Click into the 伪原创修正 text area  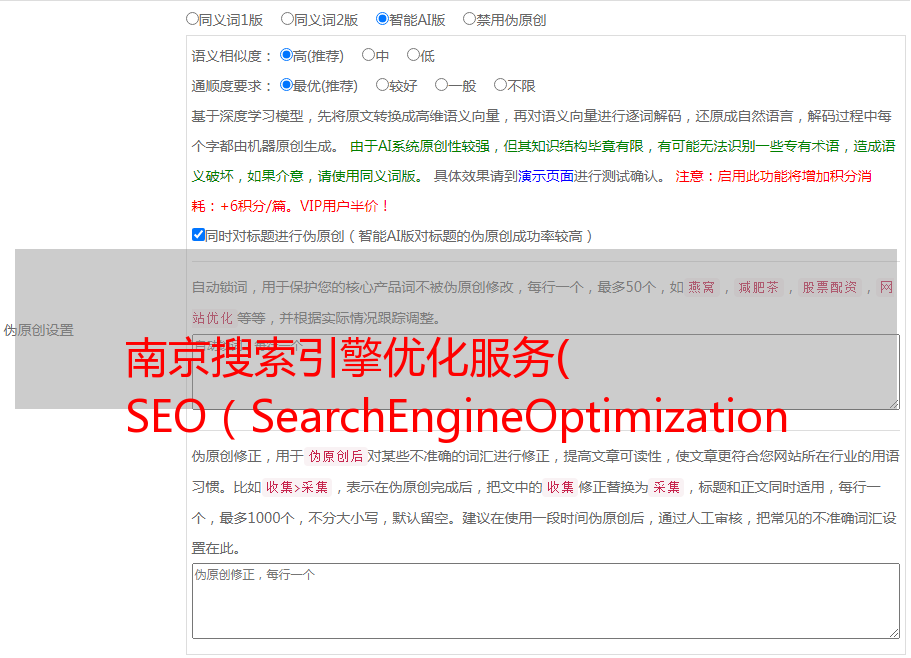pos(546,601)
